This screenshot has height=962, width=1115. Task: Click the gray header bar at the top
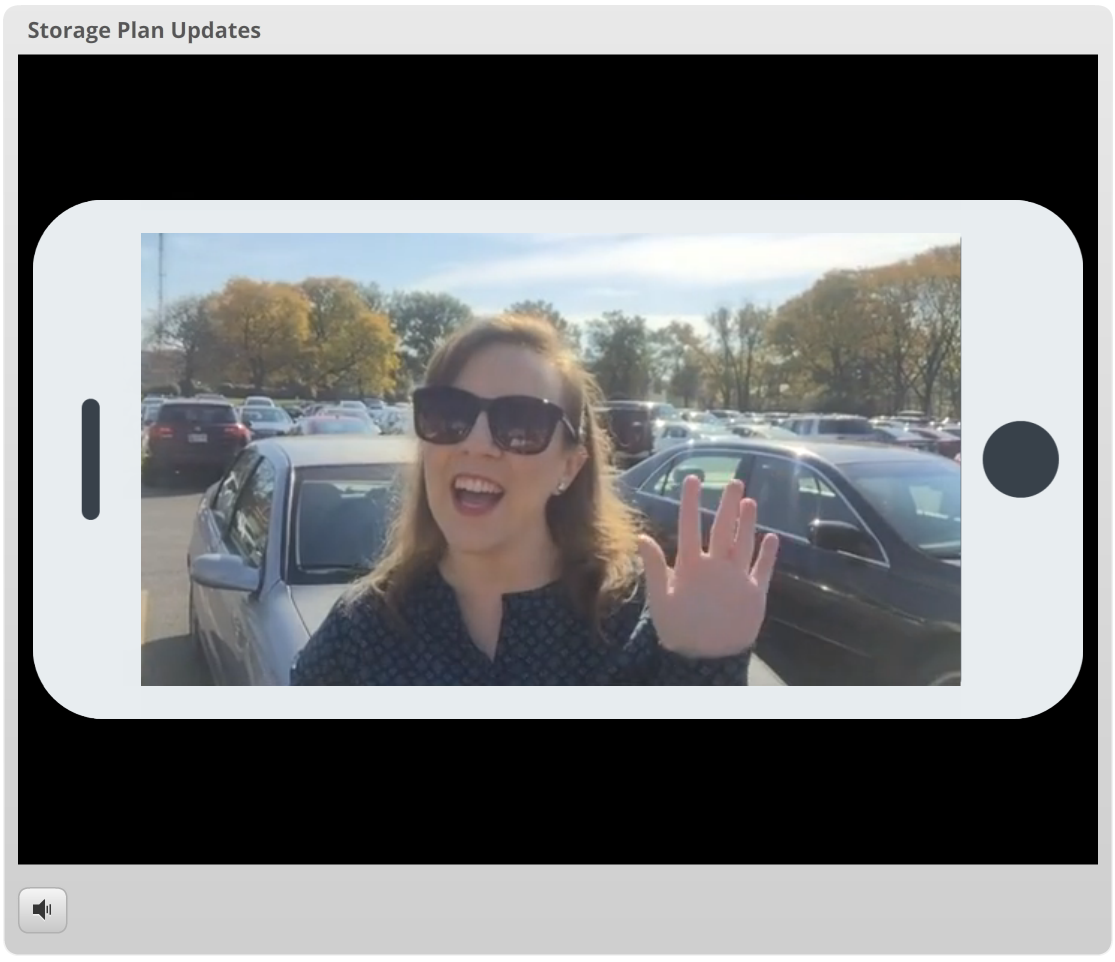557,30
